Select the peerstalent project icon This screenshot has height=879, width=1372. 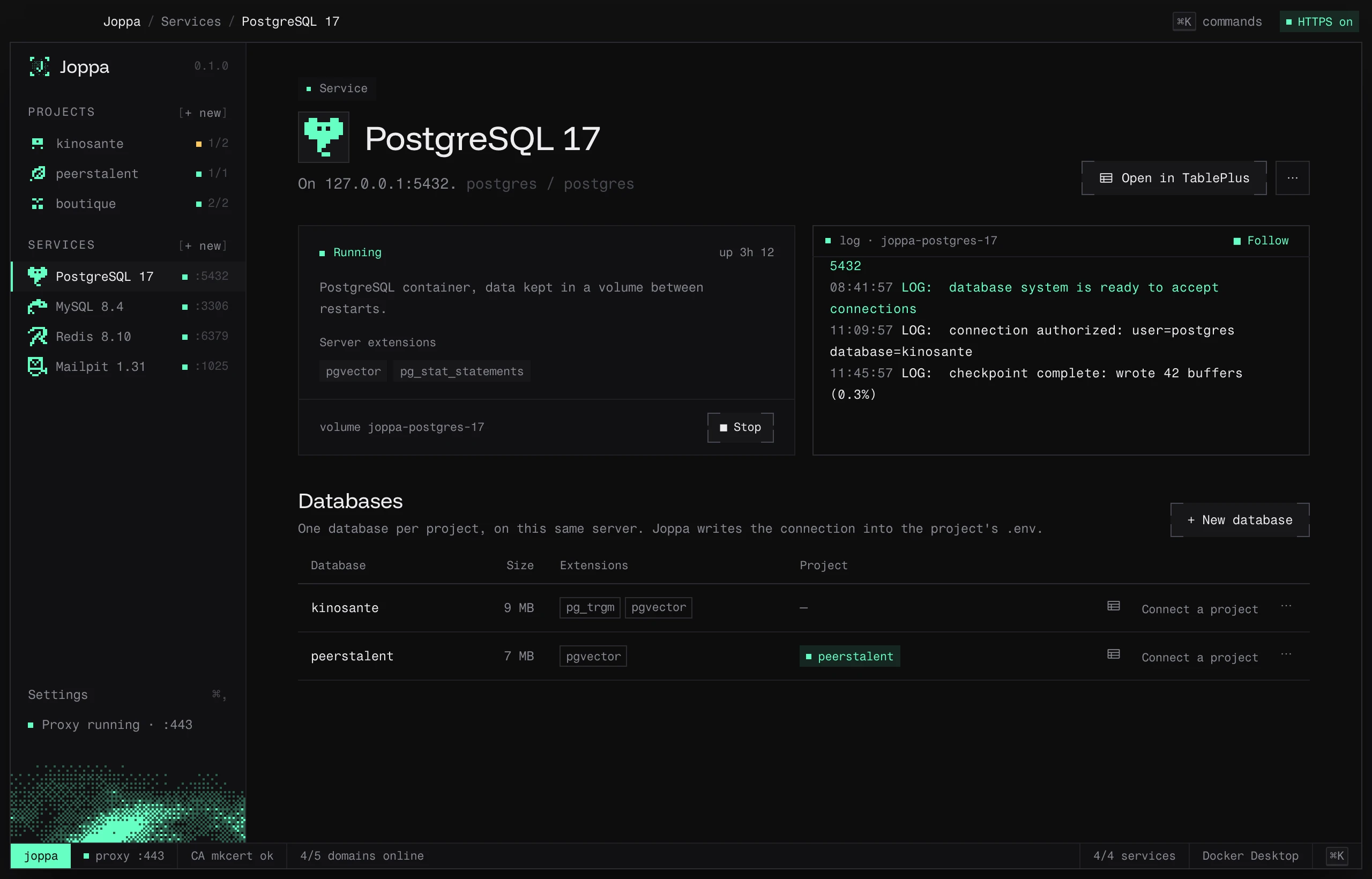(x=38, y=174)
